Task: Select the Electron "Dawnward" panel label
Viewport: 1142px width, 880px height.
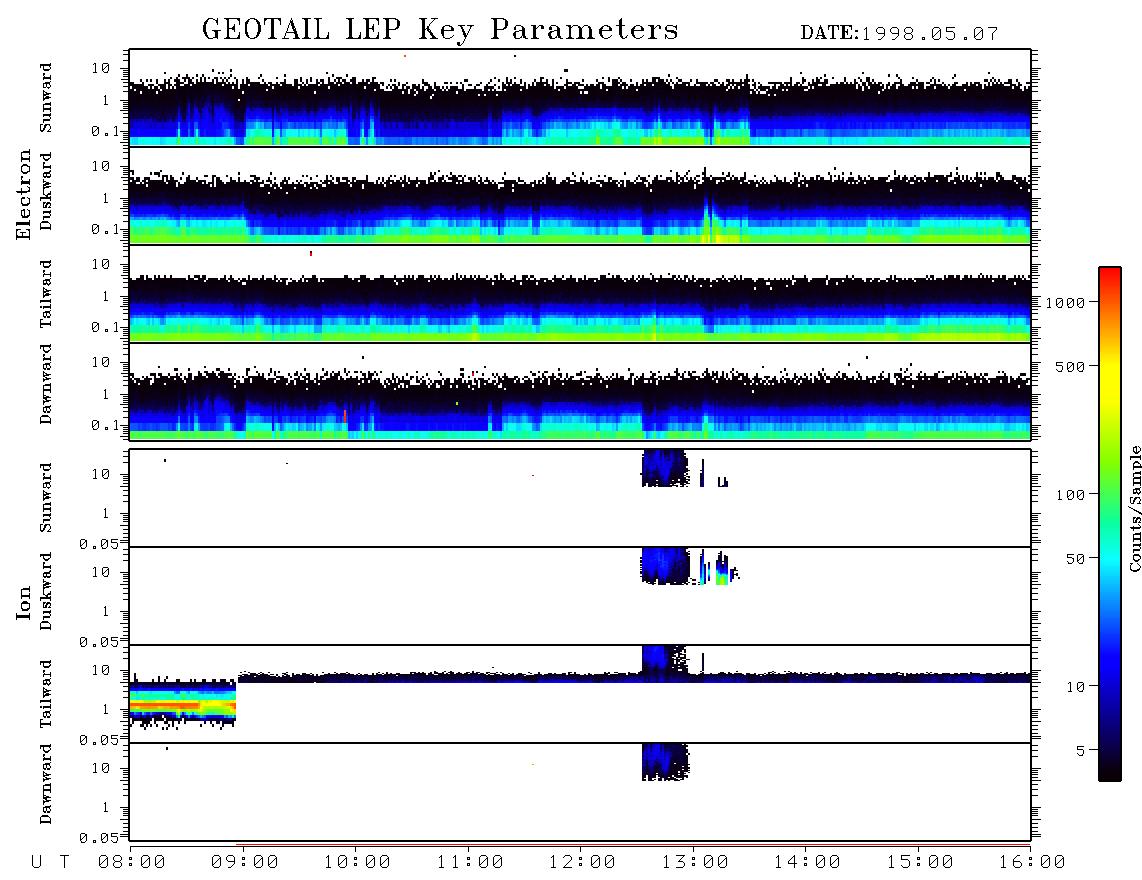Action: (46, 384)
